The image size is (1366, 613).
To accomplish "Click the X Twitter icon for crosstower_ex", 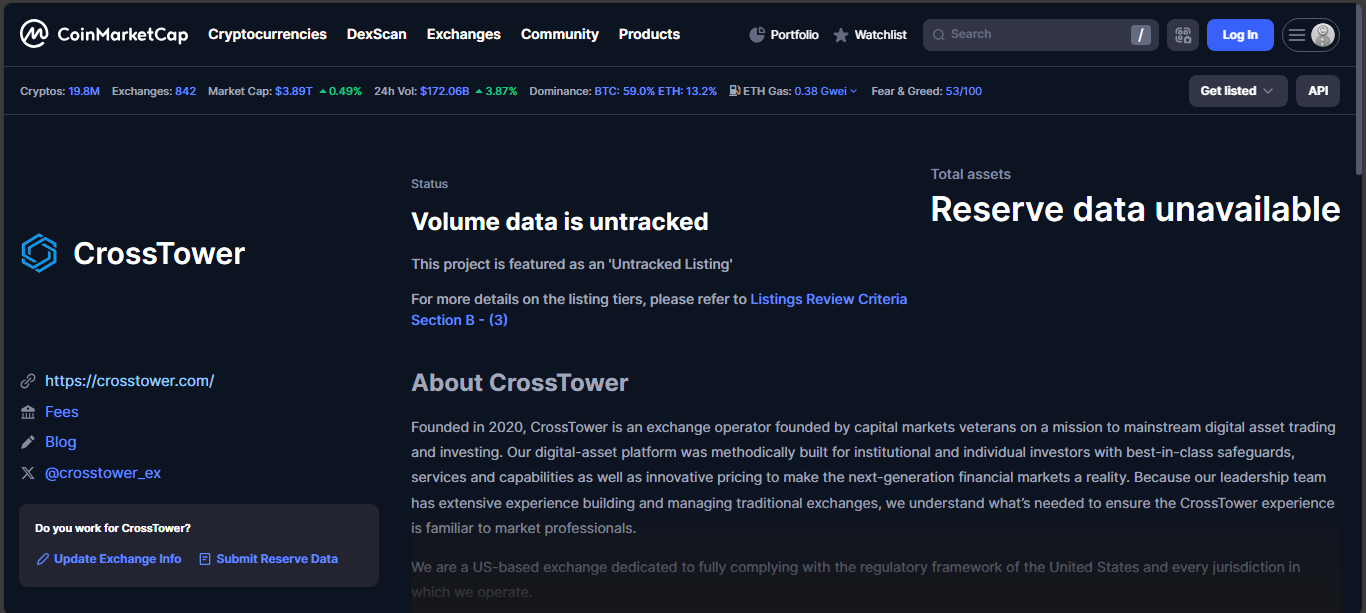I will [28, 473].
